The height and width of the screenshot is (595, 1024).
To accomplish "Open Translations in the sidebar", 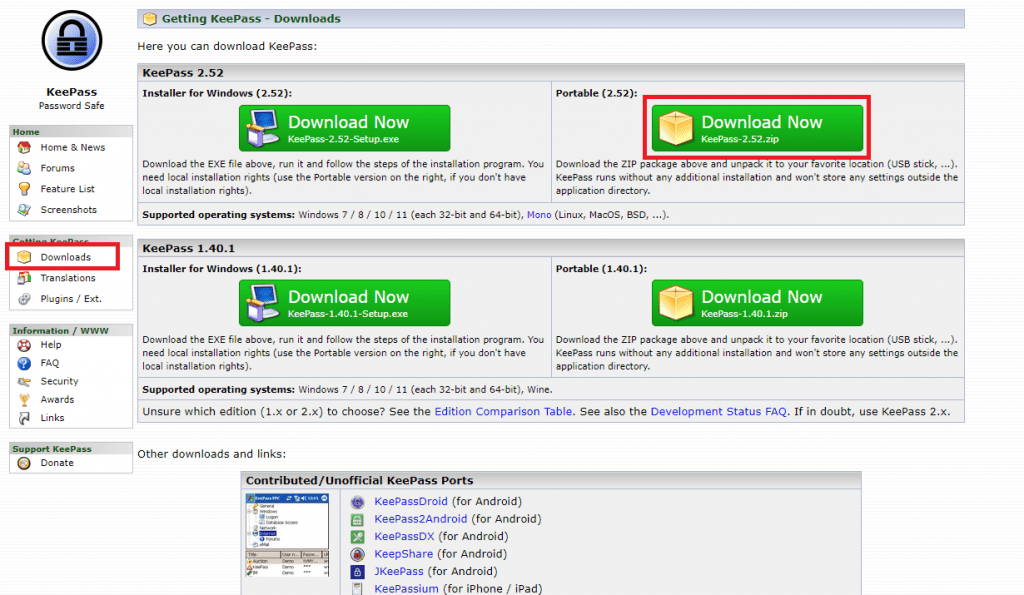I will [68, 278].
